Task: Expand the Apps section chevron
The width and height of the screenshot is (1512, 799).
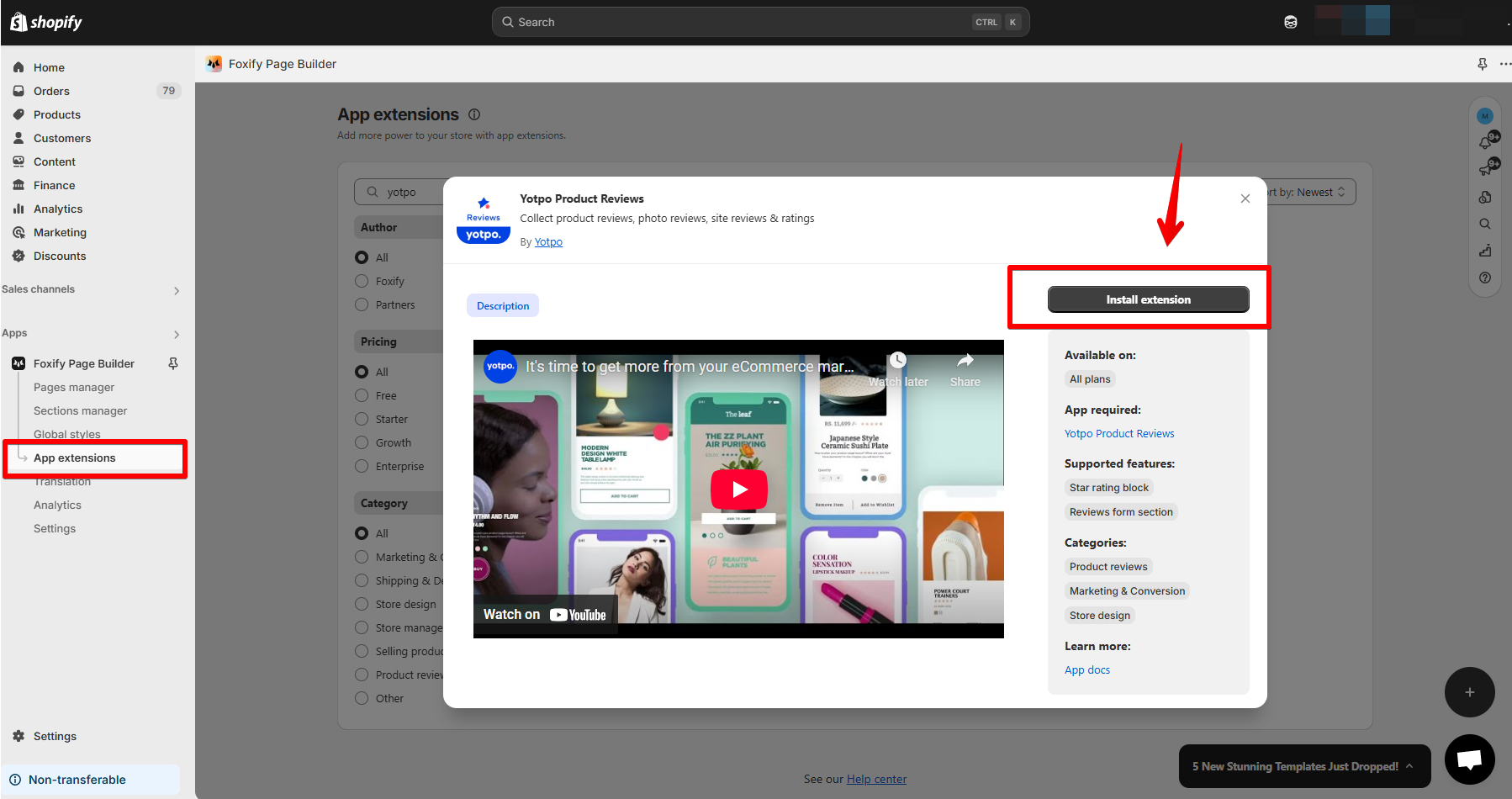Action: [177, 334]
